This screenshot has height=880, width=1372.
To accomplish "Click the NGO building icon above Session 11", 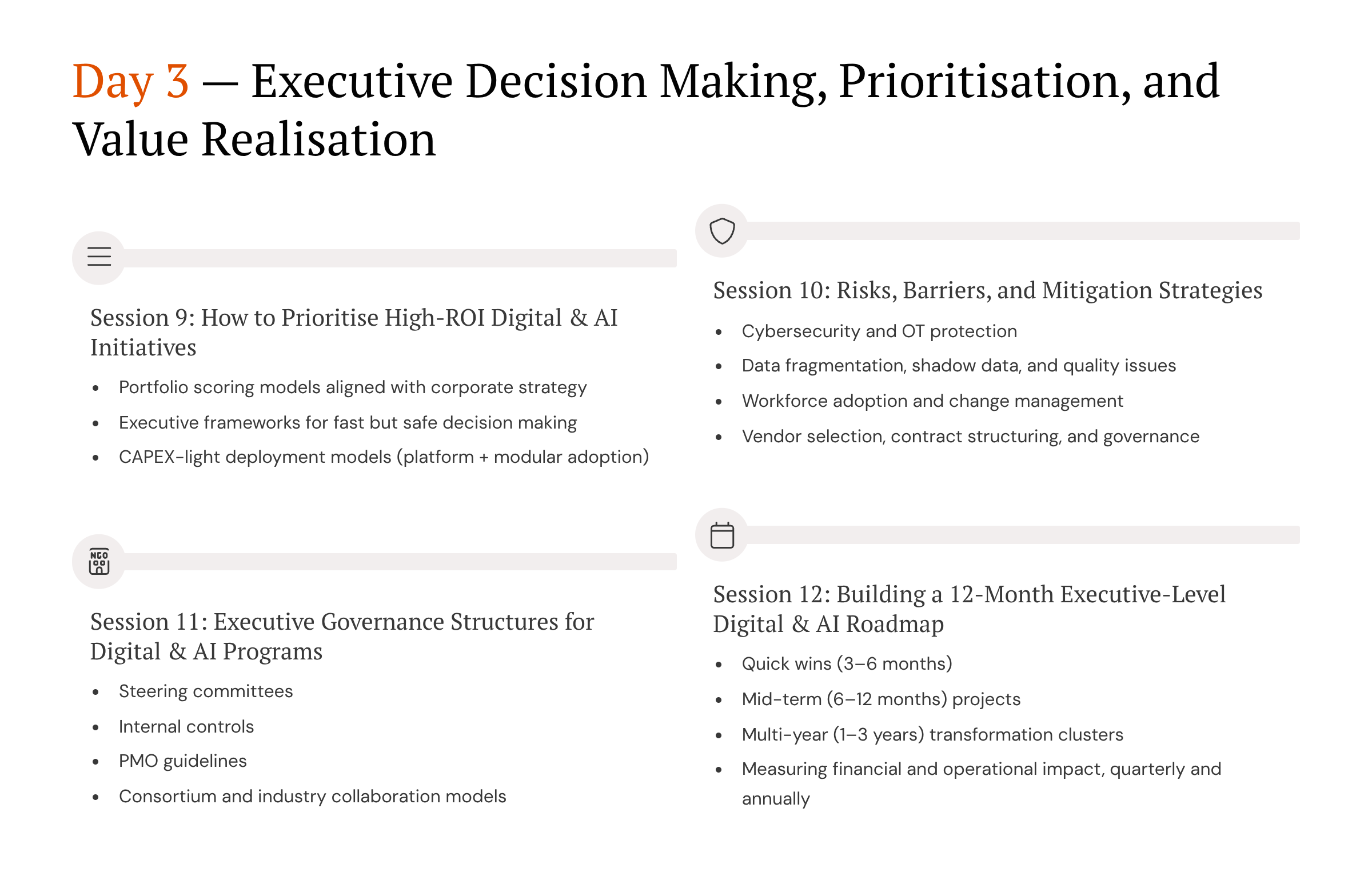I will [x=99, y=561].
